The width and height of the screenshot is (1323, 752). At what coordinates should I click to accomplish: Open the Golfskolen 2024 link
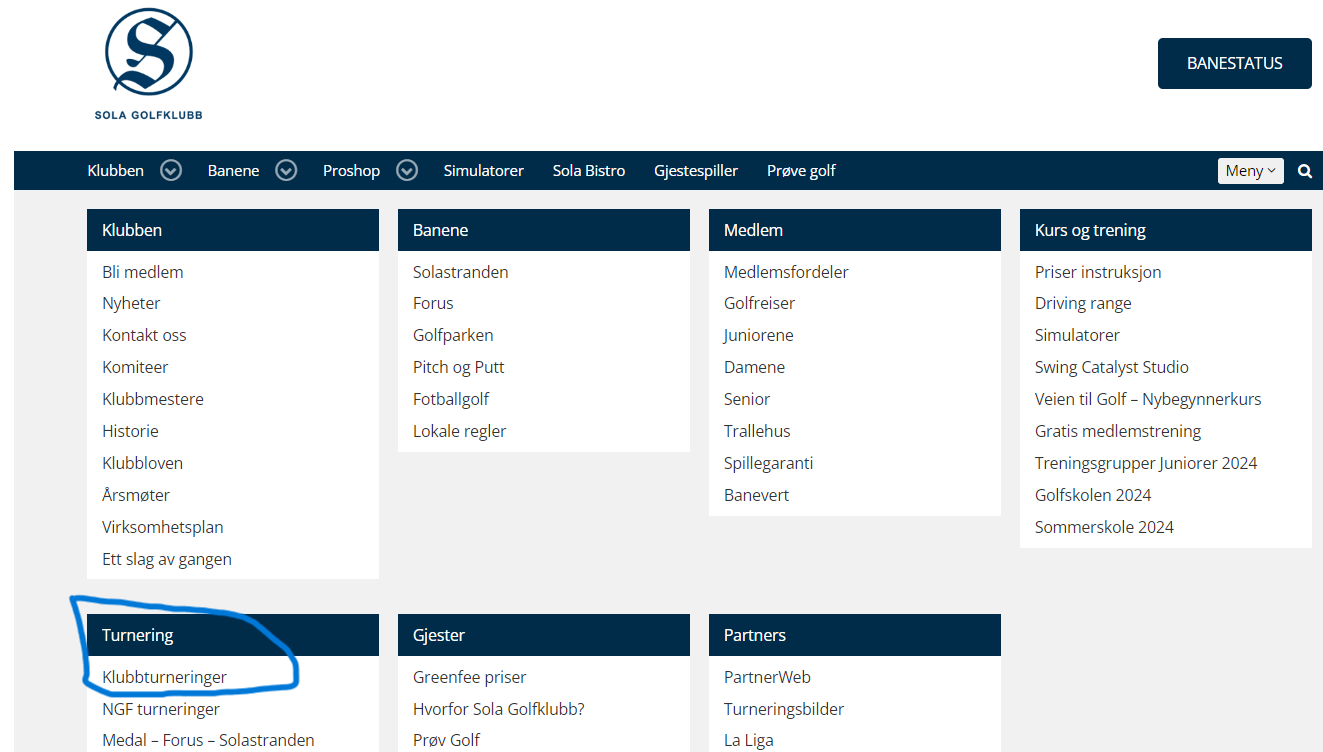pos(1093,495)
